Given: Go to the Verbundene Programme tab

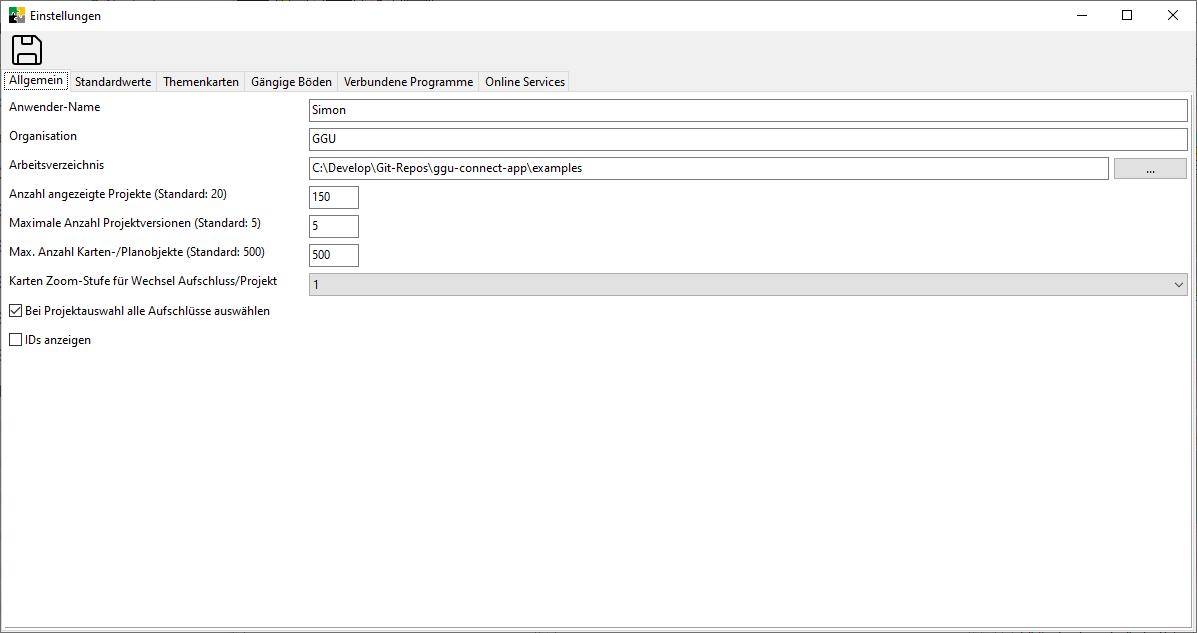Looking at the screenshot, I should pos(408,82).
